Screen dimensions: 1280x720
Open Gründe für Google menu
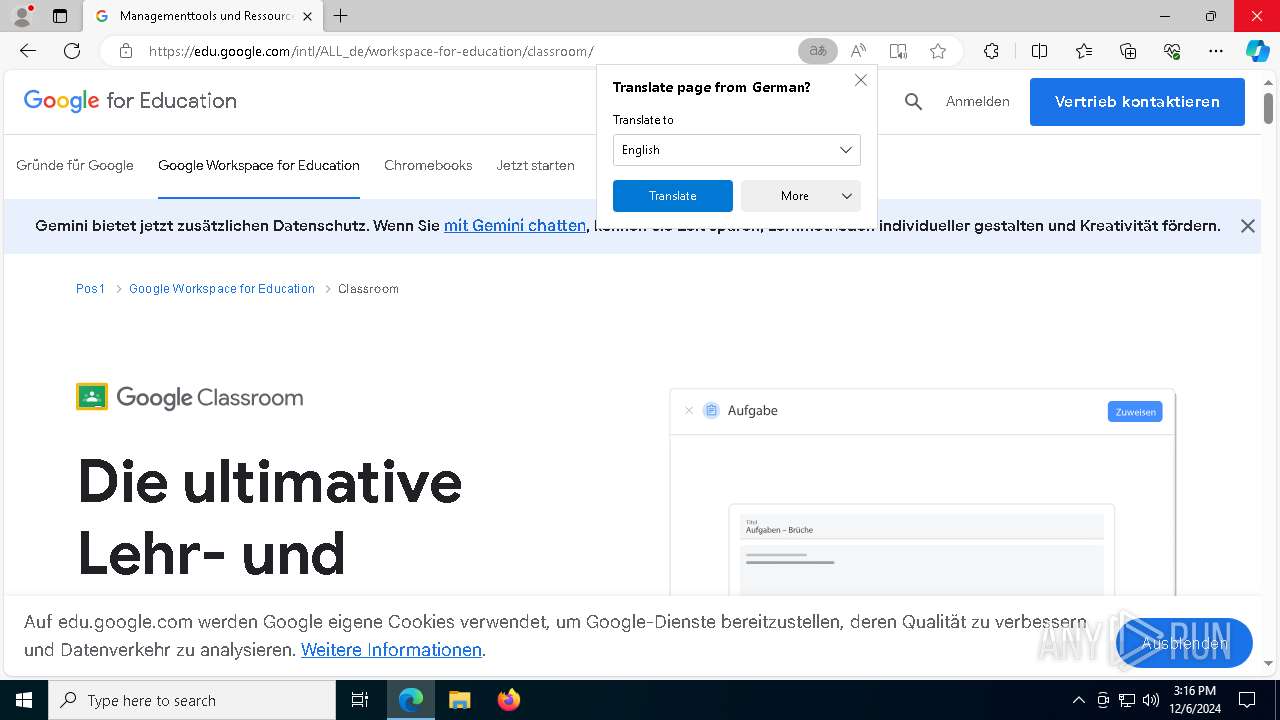pos(75,165)
